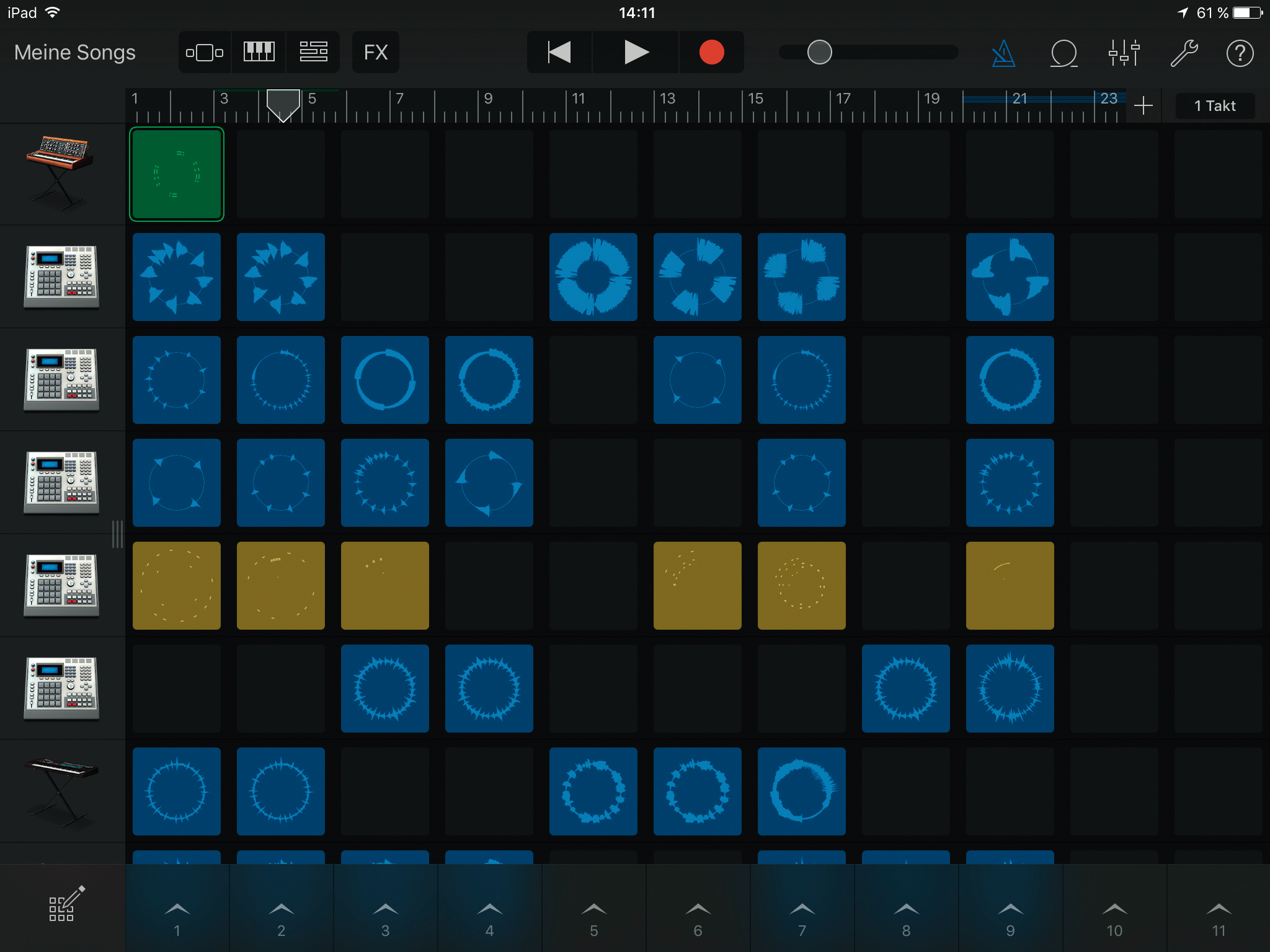Toggle the green synth loop cell
Image resolution: width=1270 pixels, height=952 pixels.
177,174
